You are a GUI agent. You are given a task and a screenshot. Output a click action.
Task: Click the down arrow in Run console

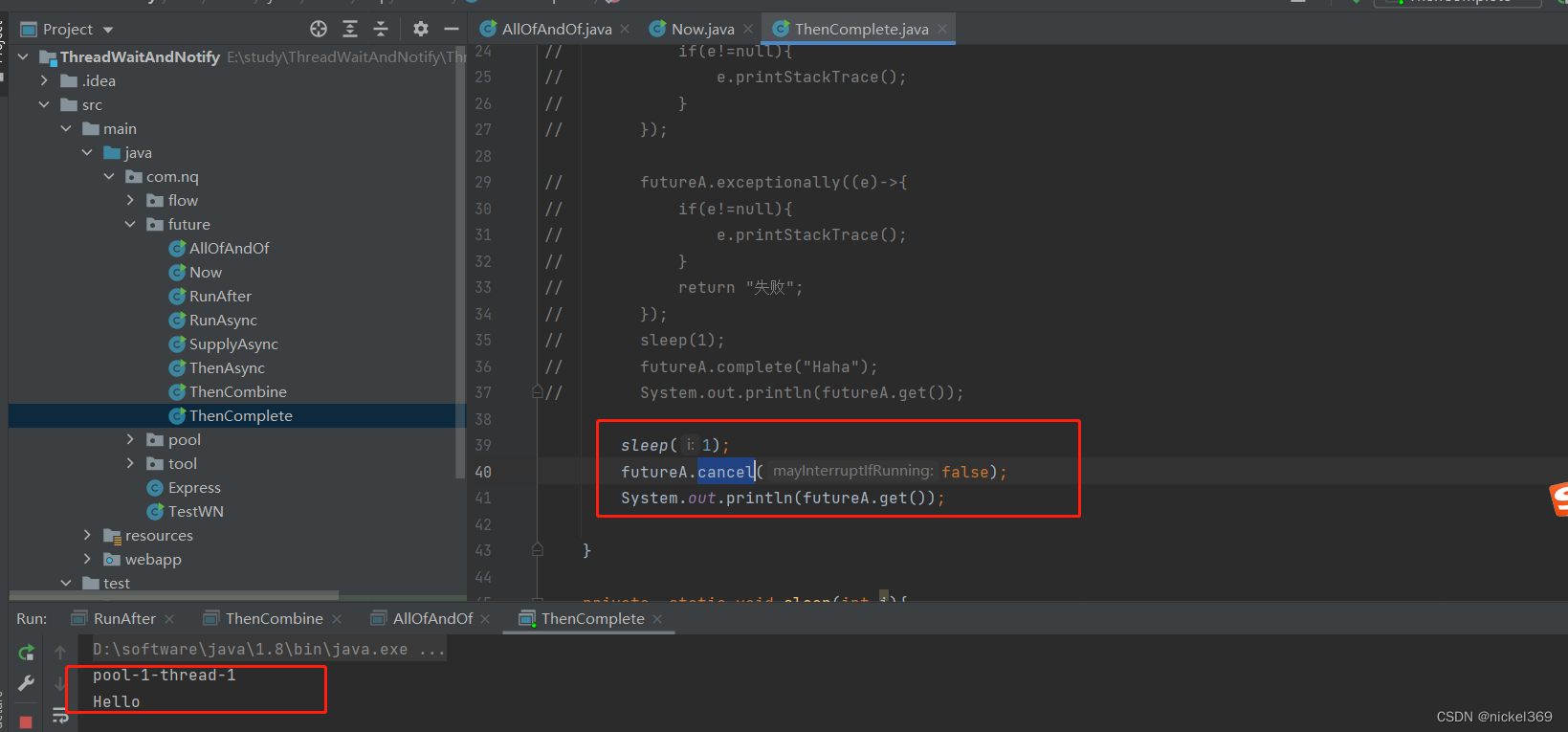click(60, 683)
